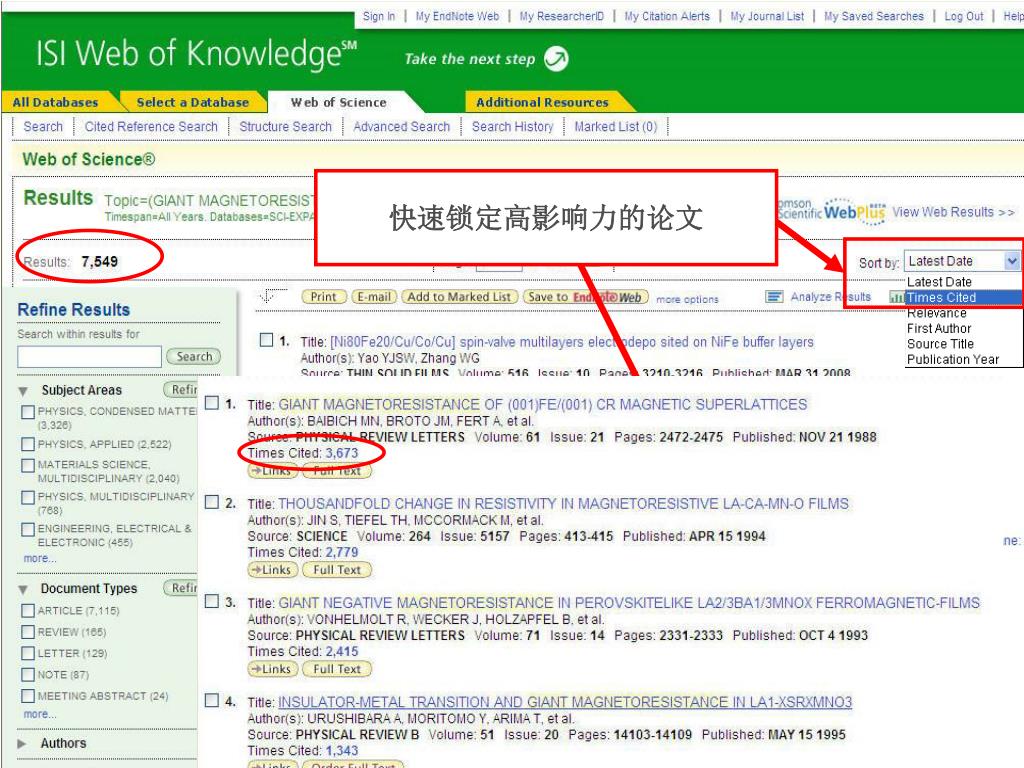Image resolution: width=1024 pixels, height=768 pixels.
Task: Switch to Select a Database tab
Action: 193,102
